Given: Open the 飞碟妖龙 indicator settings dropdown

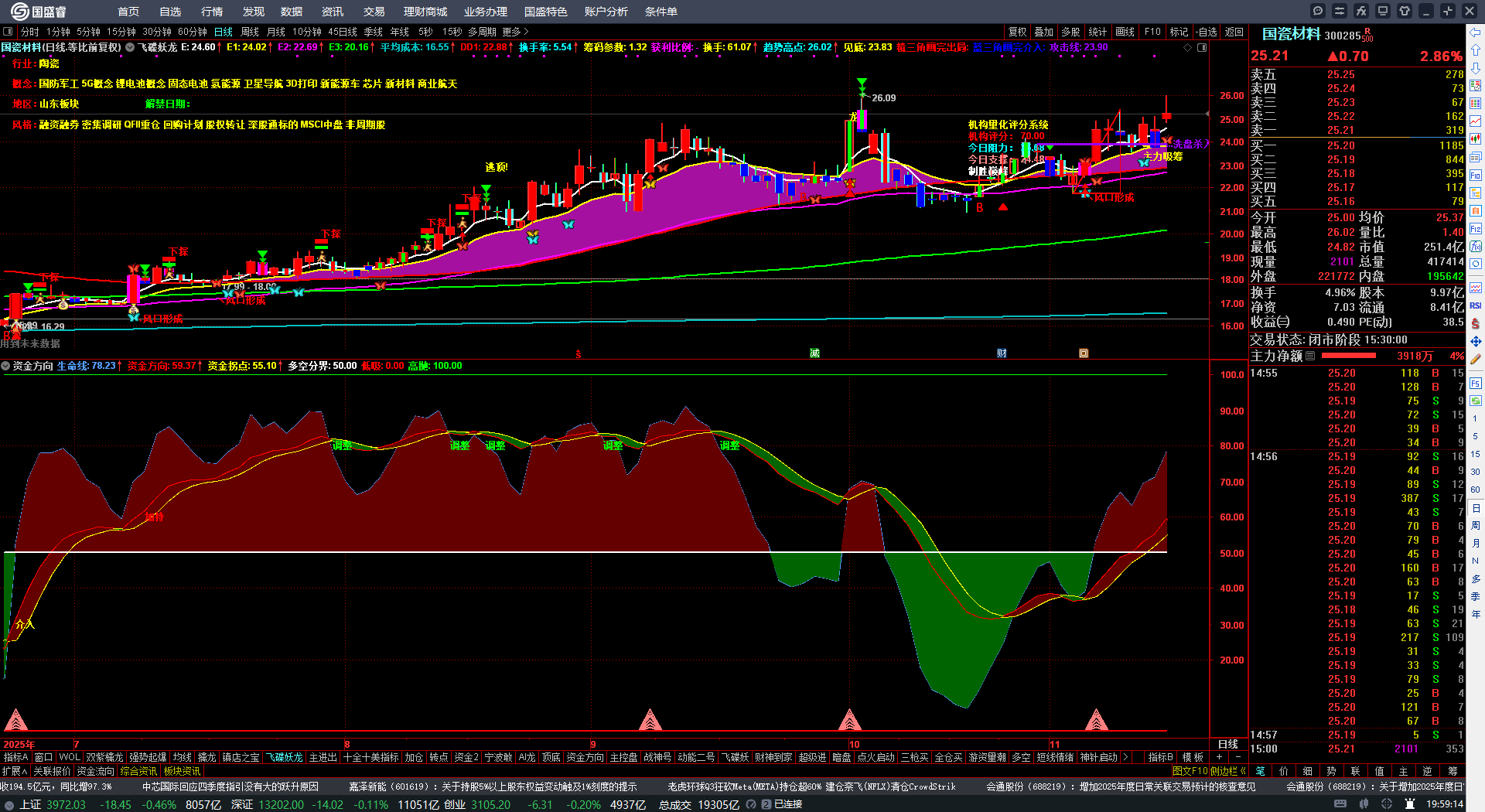Looking at the screenshot, I should pyautogui.click(x=130, y=47).
